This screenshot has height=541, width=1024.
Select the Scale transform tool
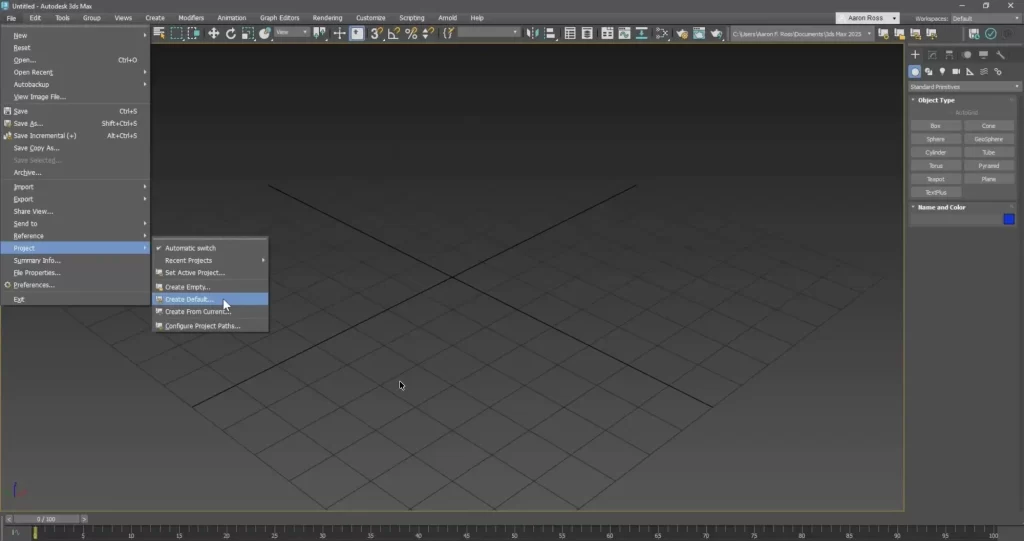tap(248, 33)
